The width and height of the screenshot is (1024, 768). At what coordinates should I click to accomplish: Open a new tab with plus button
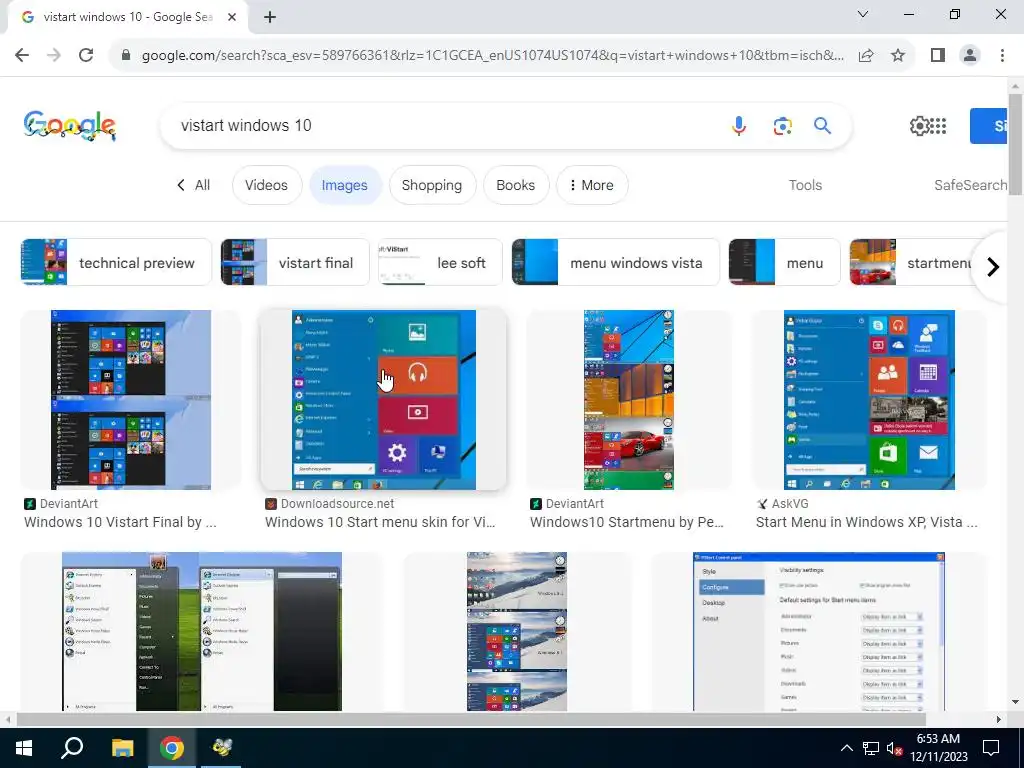point(270,17)
